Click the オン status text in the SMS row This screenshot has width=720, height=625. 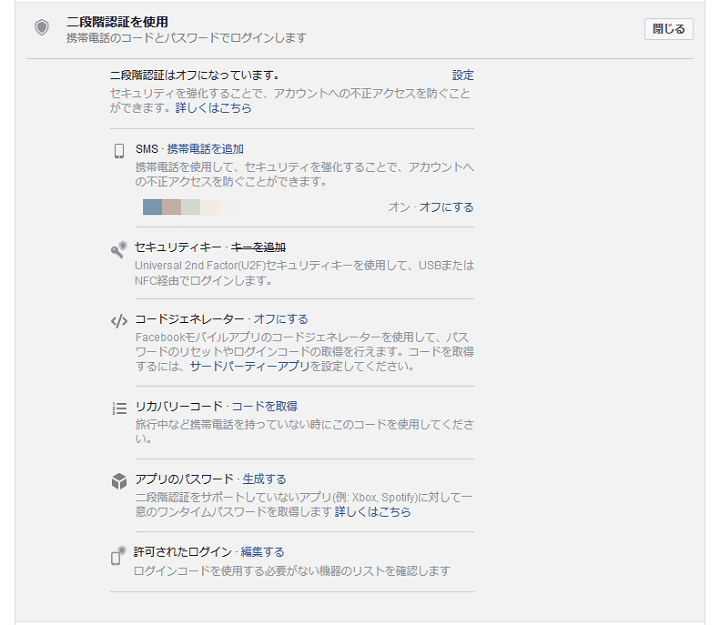[x=399, y=208]
